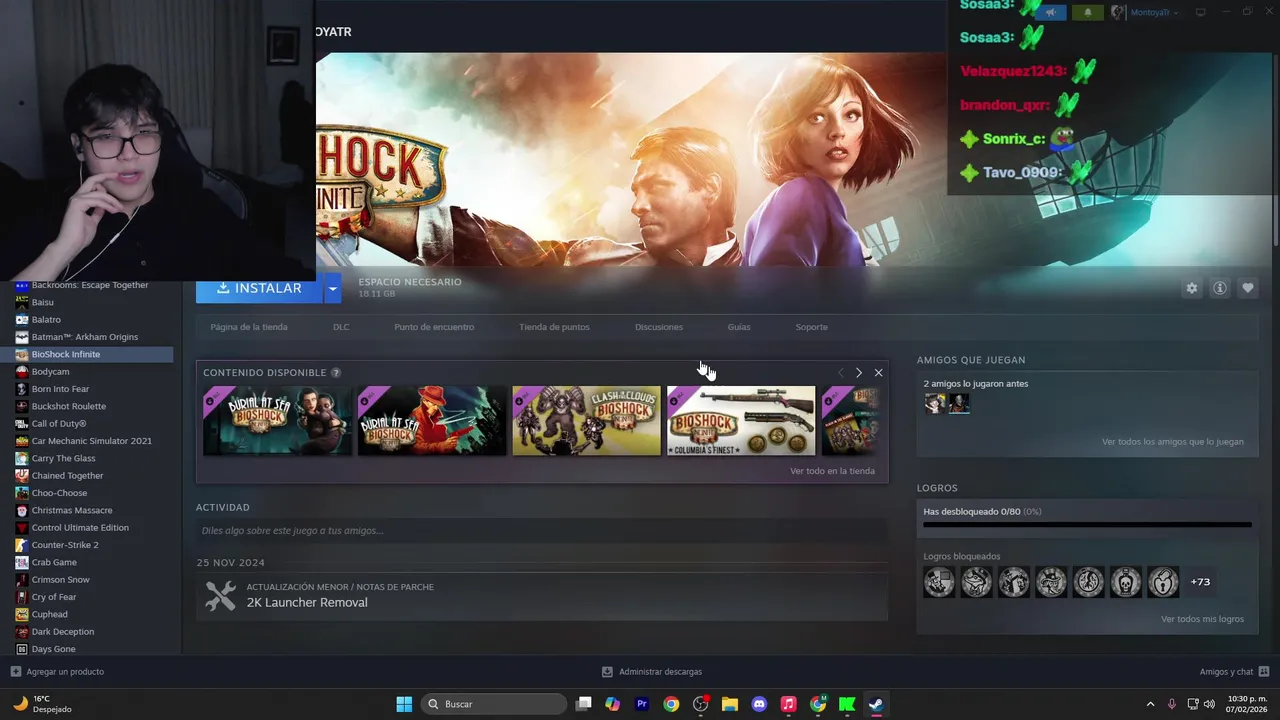Image resolution: width=1280 pixels, height=720 pixels.
Task: Click the game info circle icon
Action: tap(1219, 288)
